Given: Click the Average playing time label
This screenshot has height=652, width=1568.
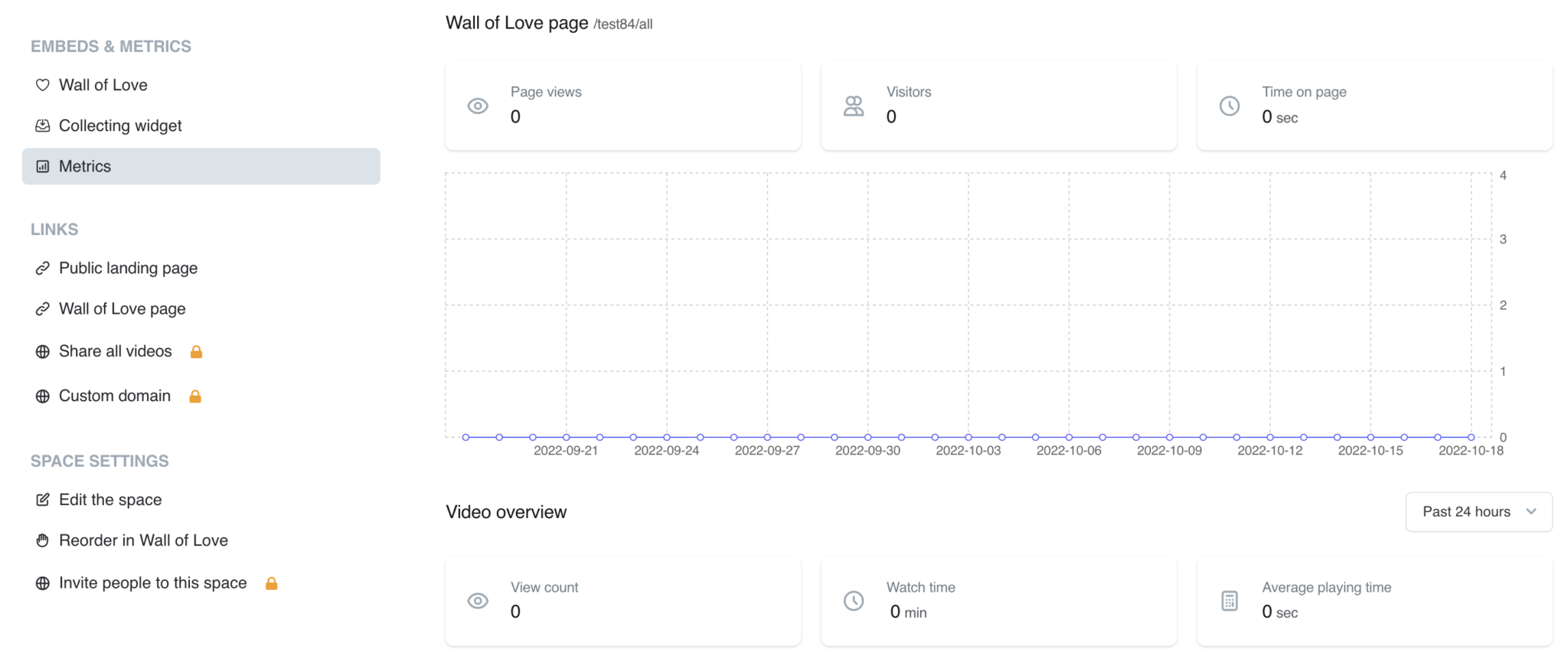Looking at the screenshot, I should click(1327, 587).
